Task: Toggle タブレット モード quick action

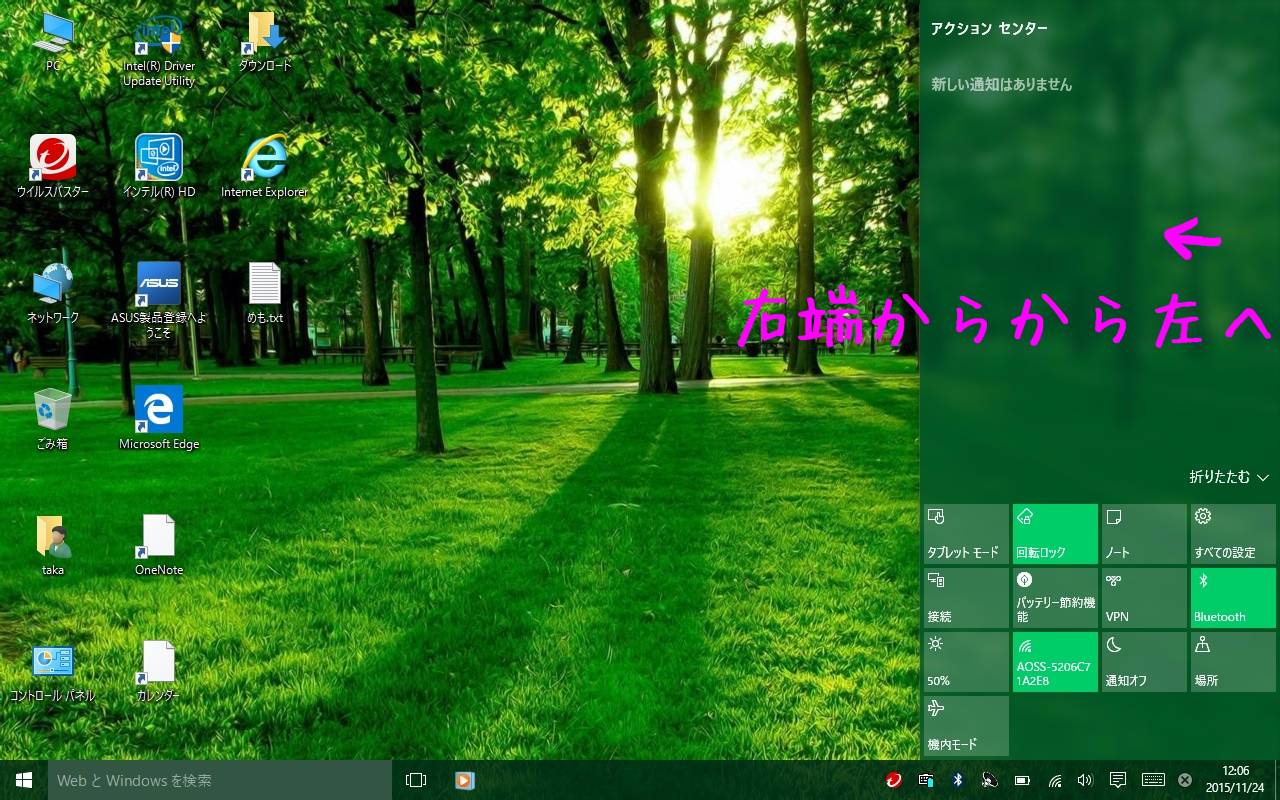Action: pyautogui.click(x=966, y=534)
